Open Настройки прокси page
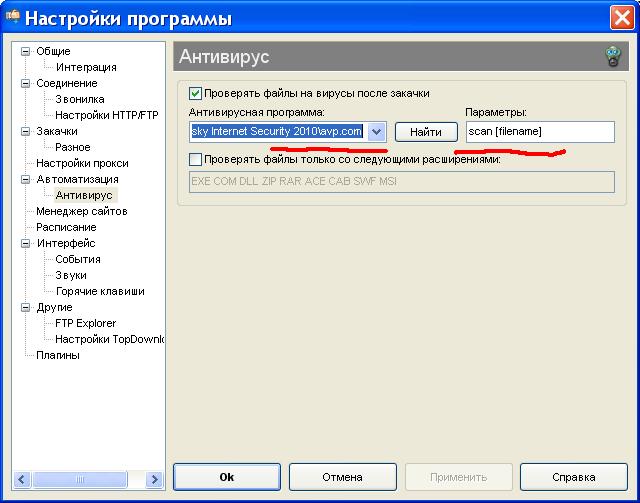Image resolution: width=640 pixels, height=503 pixels. click(82, 163)
